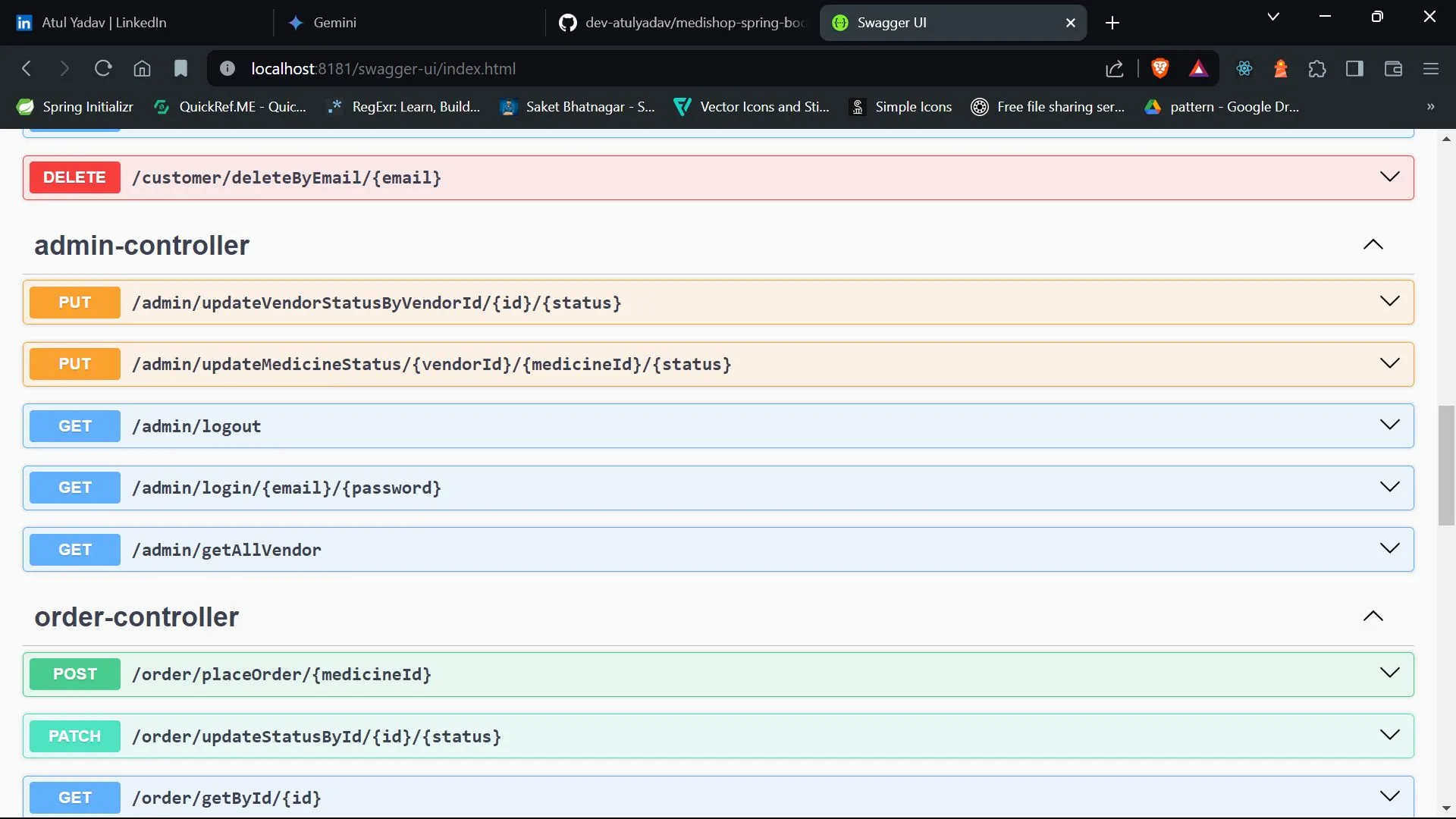Viewport: 1456px width, 819px height.
Task: Expand GET /admin/logout chevron
Action: (1389, 425)
